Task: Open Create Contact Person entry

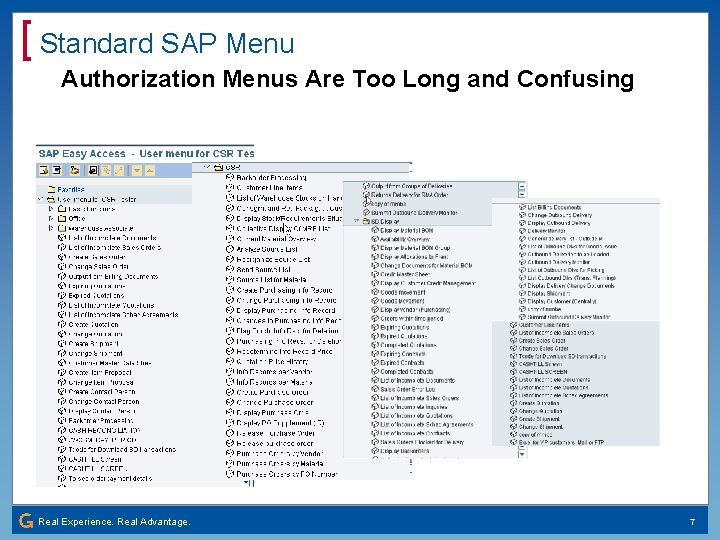Action: coord(101,392)
